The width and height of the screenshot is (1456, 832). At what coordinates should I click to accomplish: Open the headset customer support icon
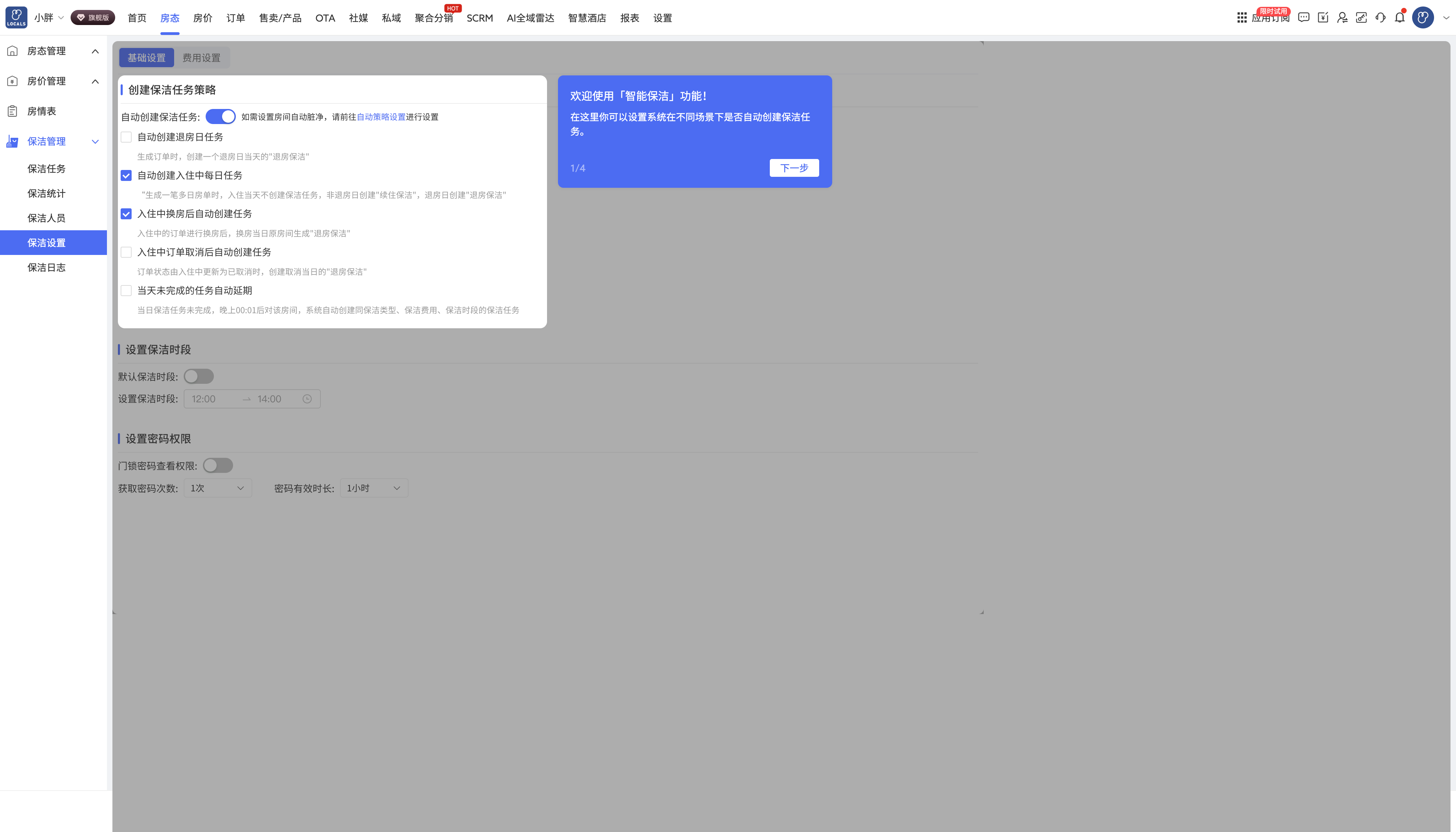click(1381, 18)
